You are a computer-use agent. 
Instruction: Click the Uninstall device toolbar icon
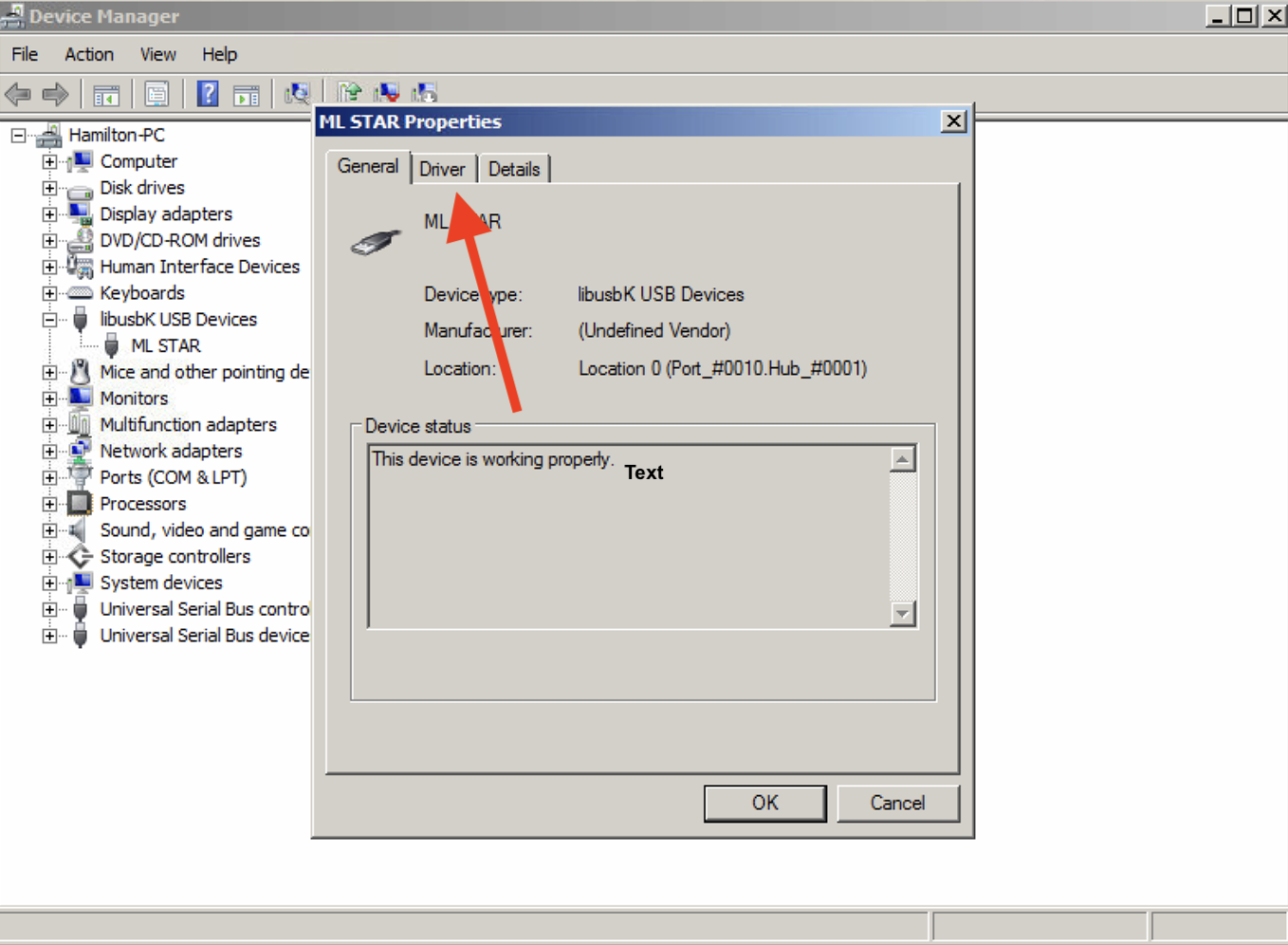pyautogui.click(x=386, y=92)
